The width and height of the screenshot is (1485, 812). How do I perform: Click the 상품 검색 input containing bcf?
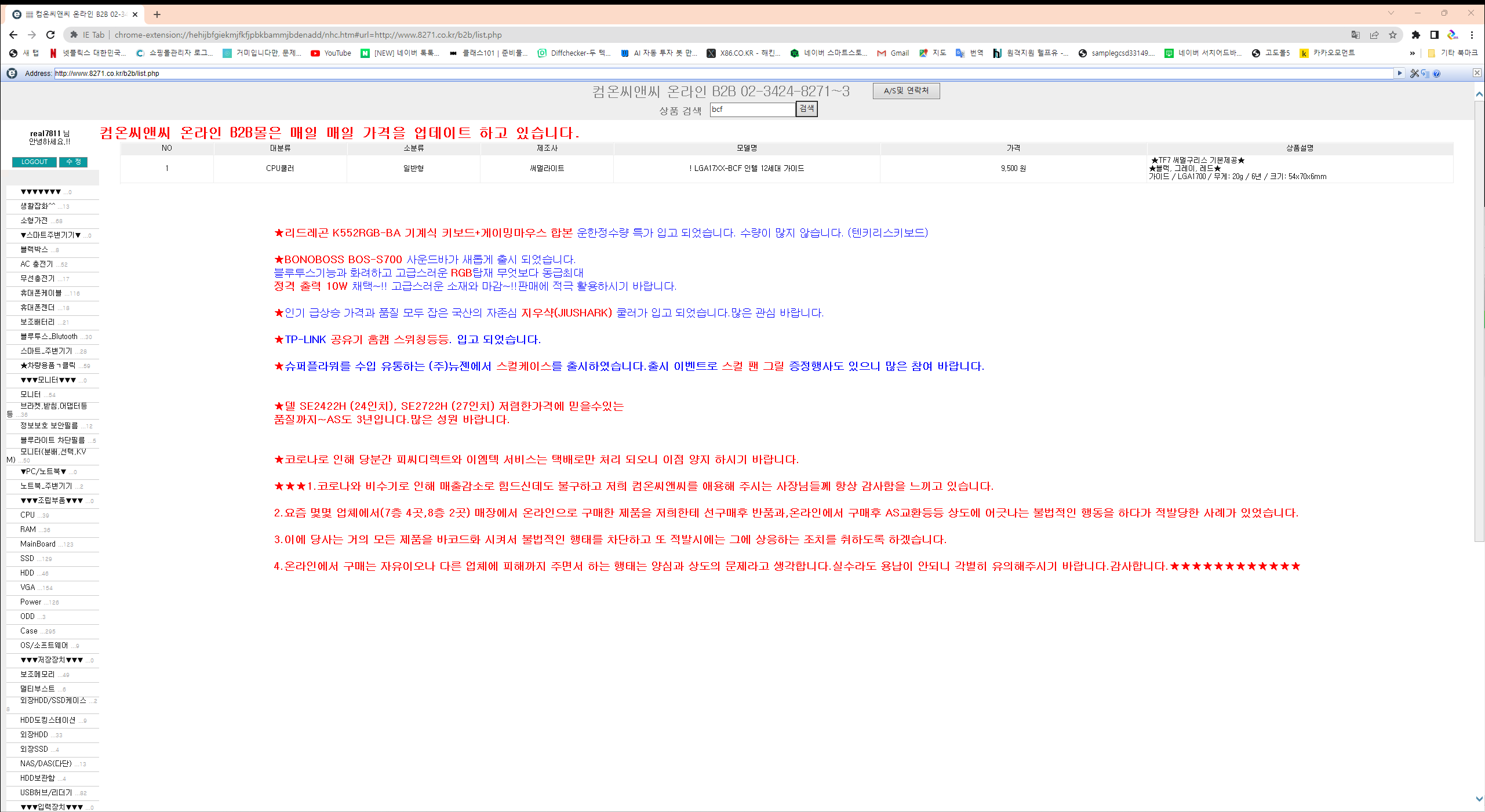click(x=752, y=109)
